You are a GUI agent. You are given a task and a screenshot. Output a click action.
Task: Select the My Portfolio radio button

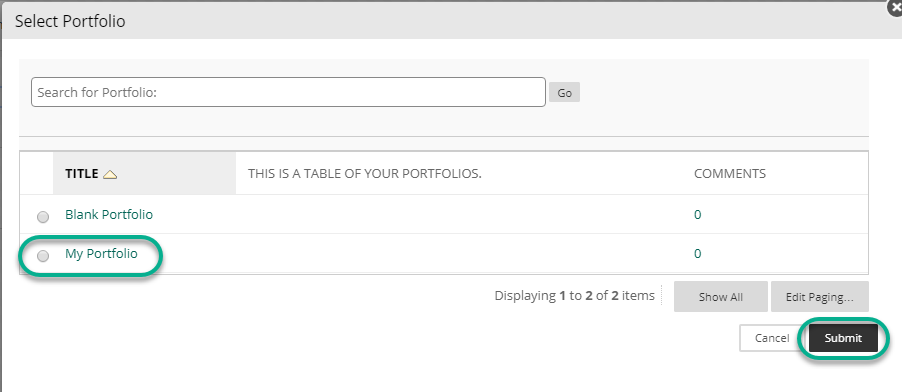click(43, 256)
